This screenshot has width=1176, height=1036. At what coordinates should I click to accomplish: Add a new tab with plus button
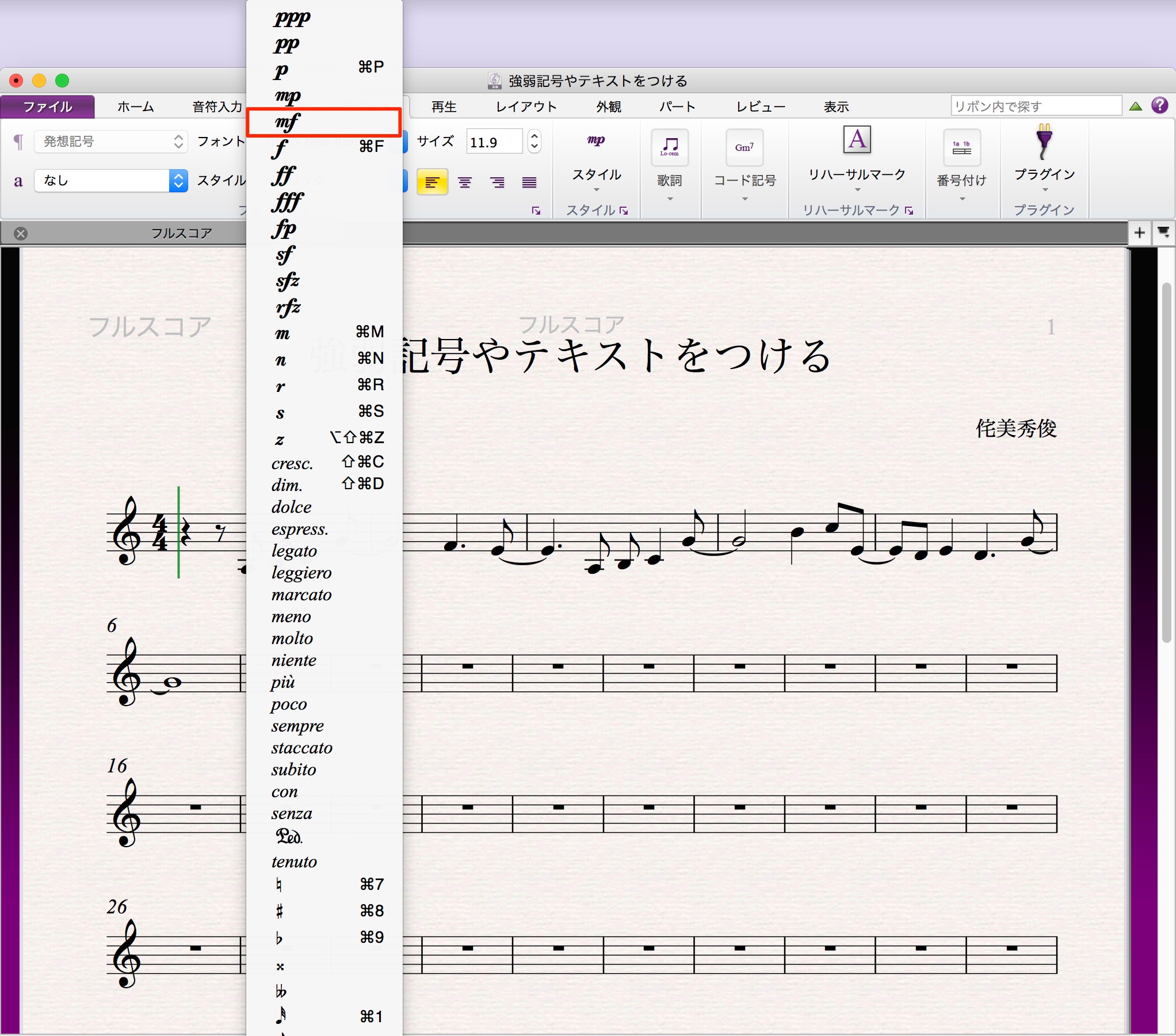click(x=1139, y=233)
